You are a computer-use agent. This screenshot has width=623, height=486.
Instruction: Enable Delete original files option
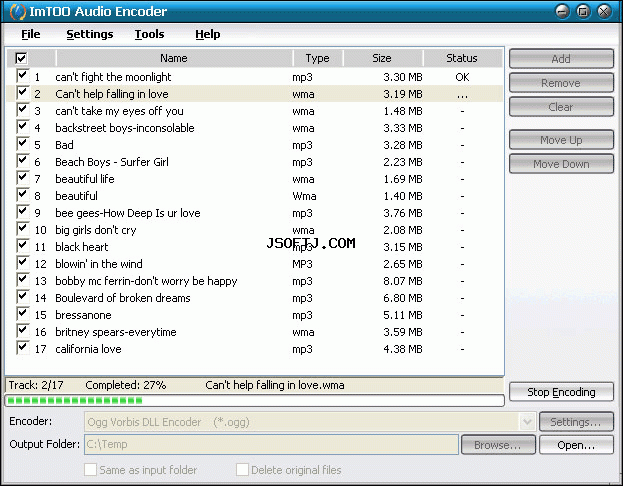(x=242, y=469)
